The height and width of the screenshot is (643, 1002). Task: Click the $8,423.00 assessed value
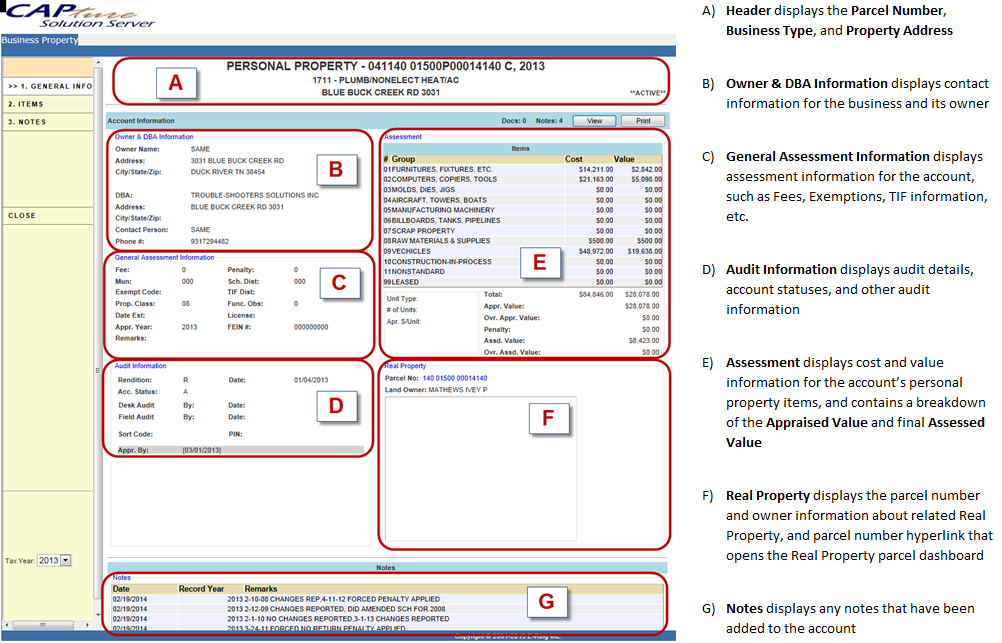(x=644, y=341)
